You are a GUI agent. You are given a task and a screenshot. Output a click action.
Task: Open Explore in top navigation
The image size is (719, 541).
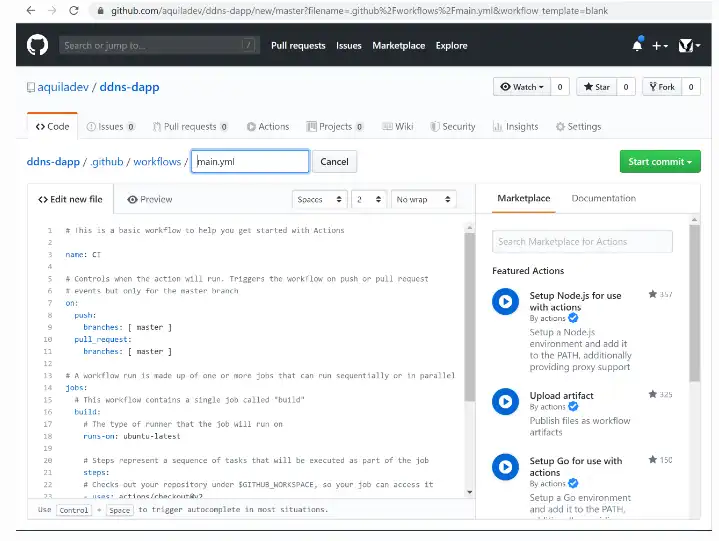(x=451, y=45)
